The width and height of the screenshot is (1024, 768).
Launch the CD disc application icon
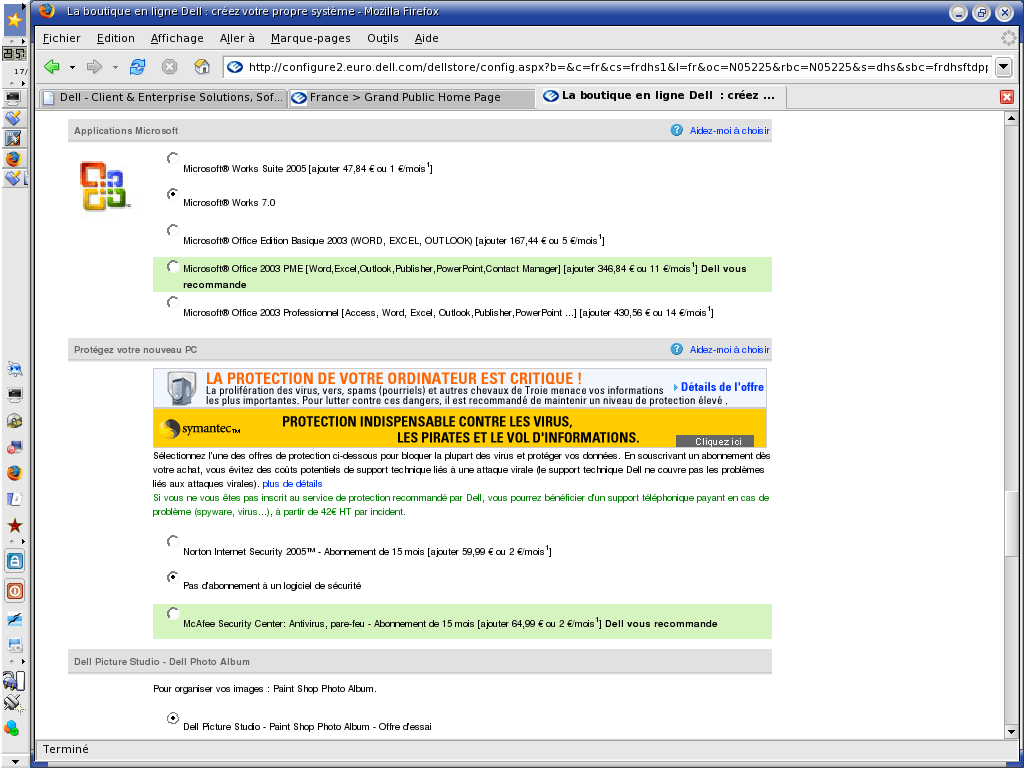point(14,421)
